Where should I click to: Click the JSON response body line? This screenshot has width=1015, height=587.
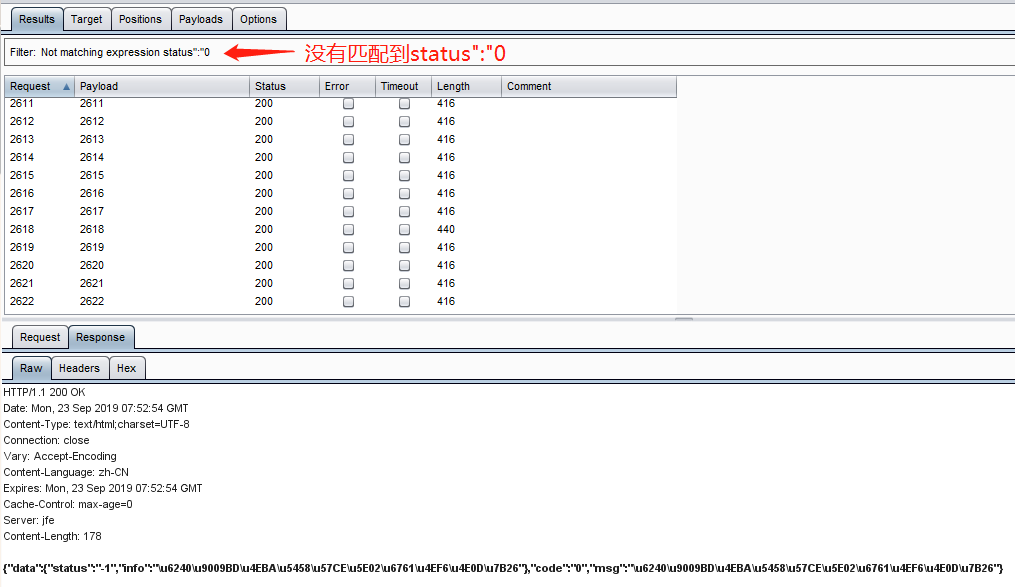coord(503,568)
